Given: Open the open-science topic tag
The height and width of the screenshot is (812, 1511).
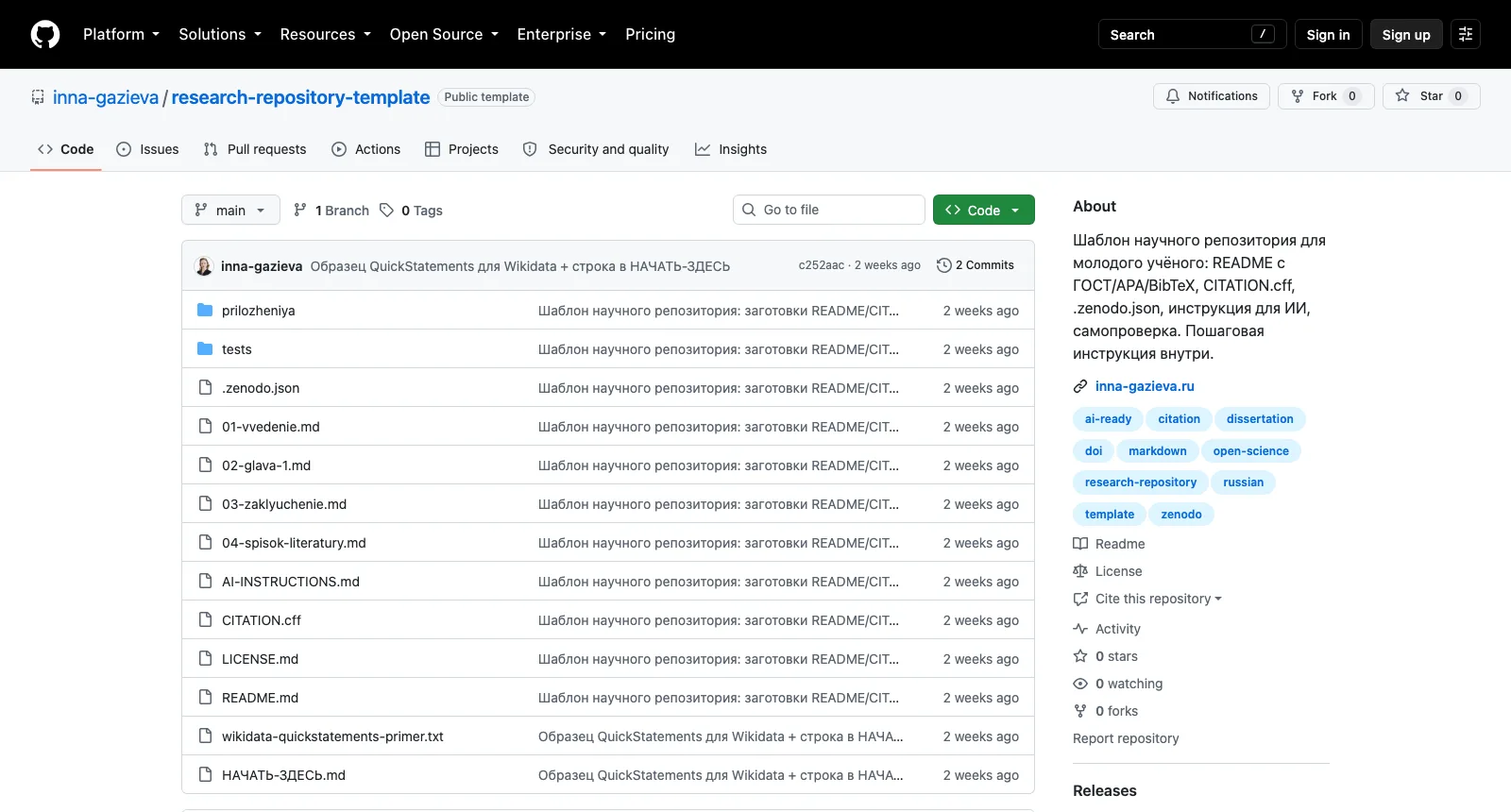Looking at the screenshot, I should click(x=1251, y=450).
